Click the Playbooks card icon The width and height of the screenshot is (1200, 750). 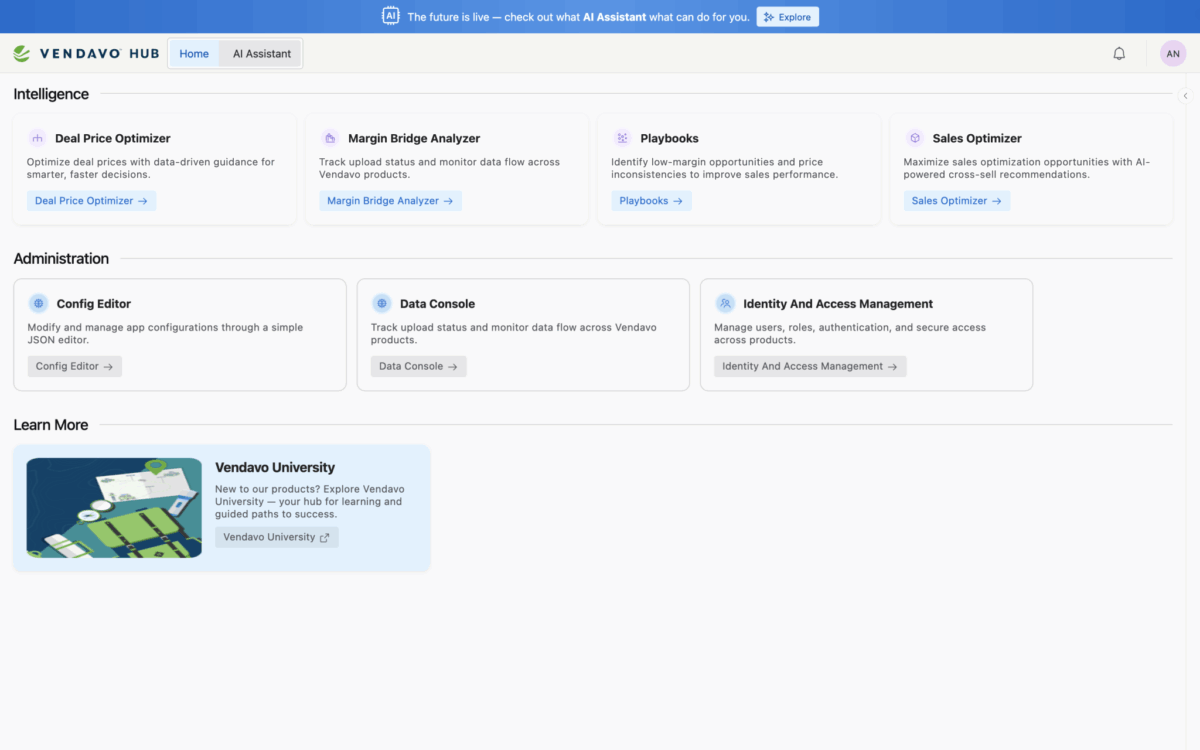[622, 138]
